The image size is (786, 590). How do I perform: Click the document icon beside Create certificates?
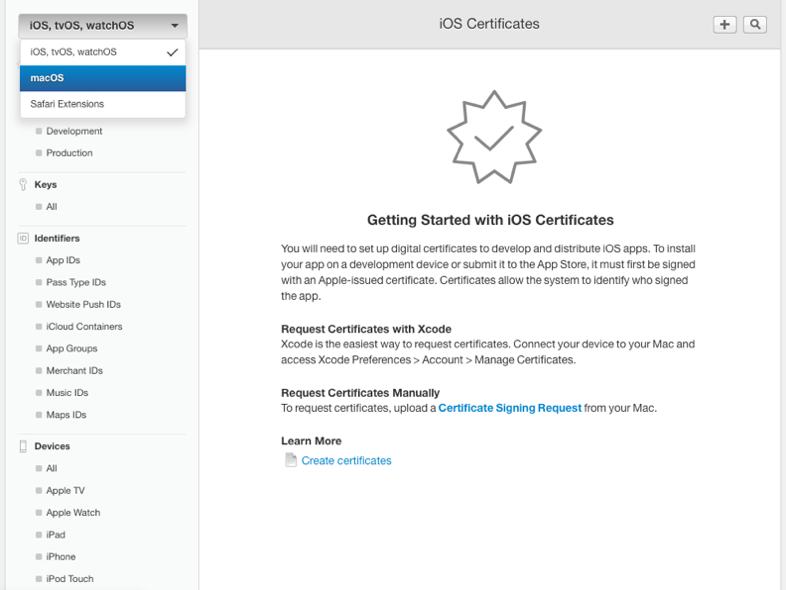coord(291,460)
